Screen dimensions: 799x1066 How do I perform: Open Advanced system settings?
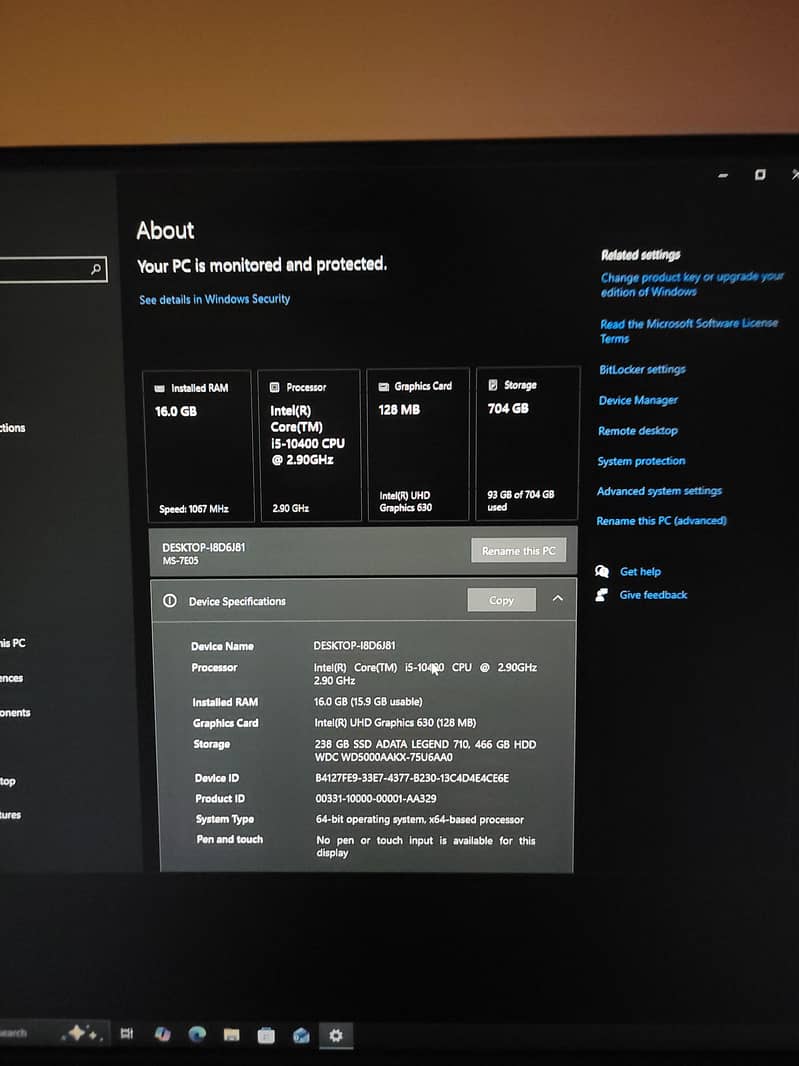659,490
